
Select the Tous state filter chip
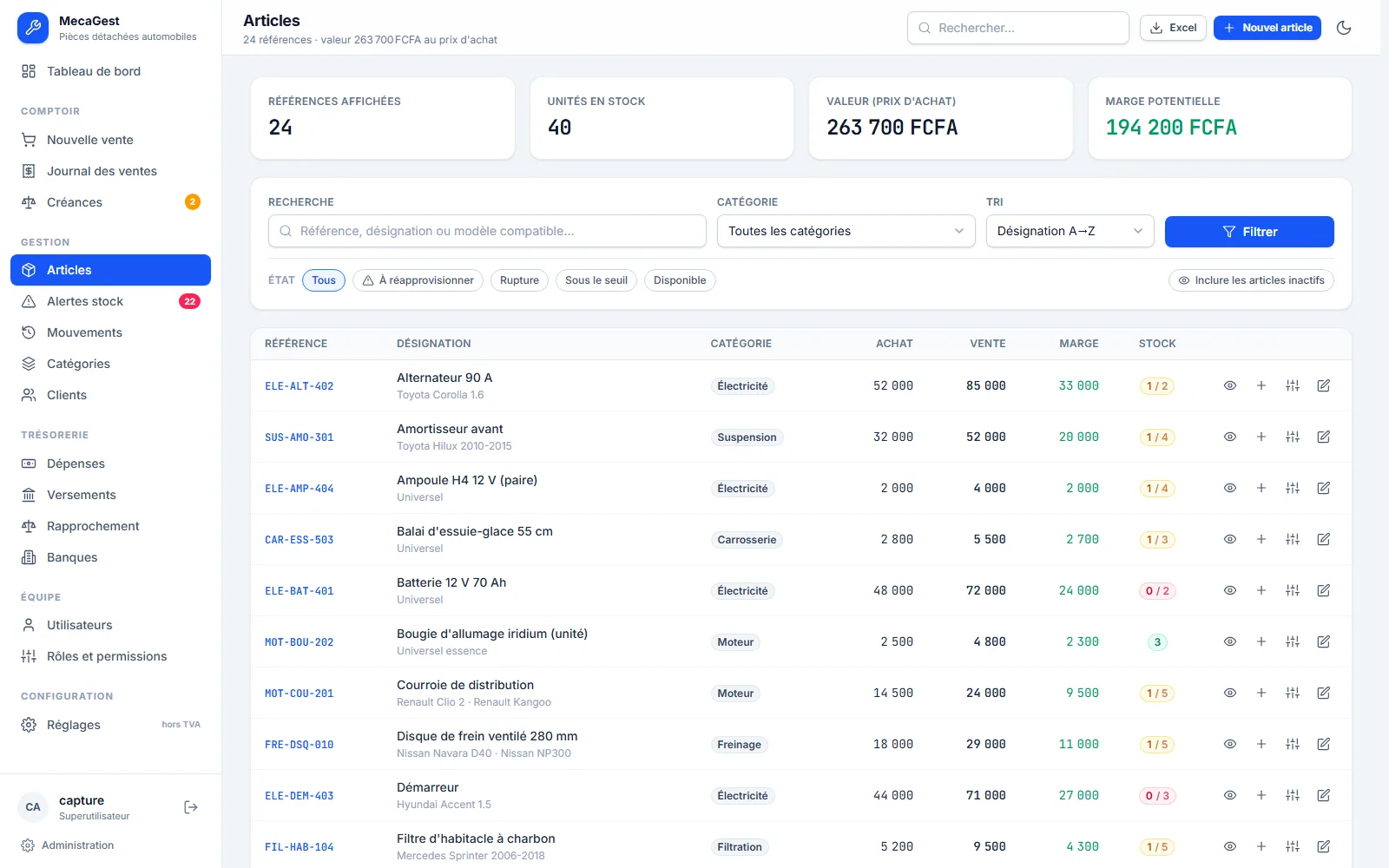click(324, 280)
